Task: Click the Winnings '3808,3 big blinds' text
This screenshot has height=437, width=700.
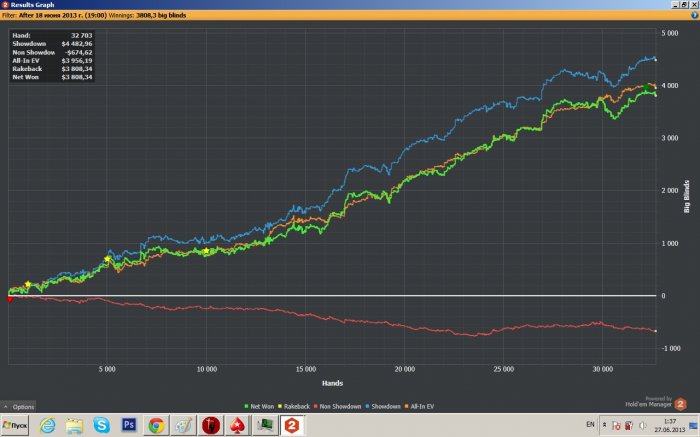Action: pyautogui.click(x=161, y=15)
